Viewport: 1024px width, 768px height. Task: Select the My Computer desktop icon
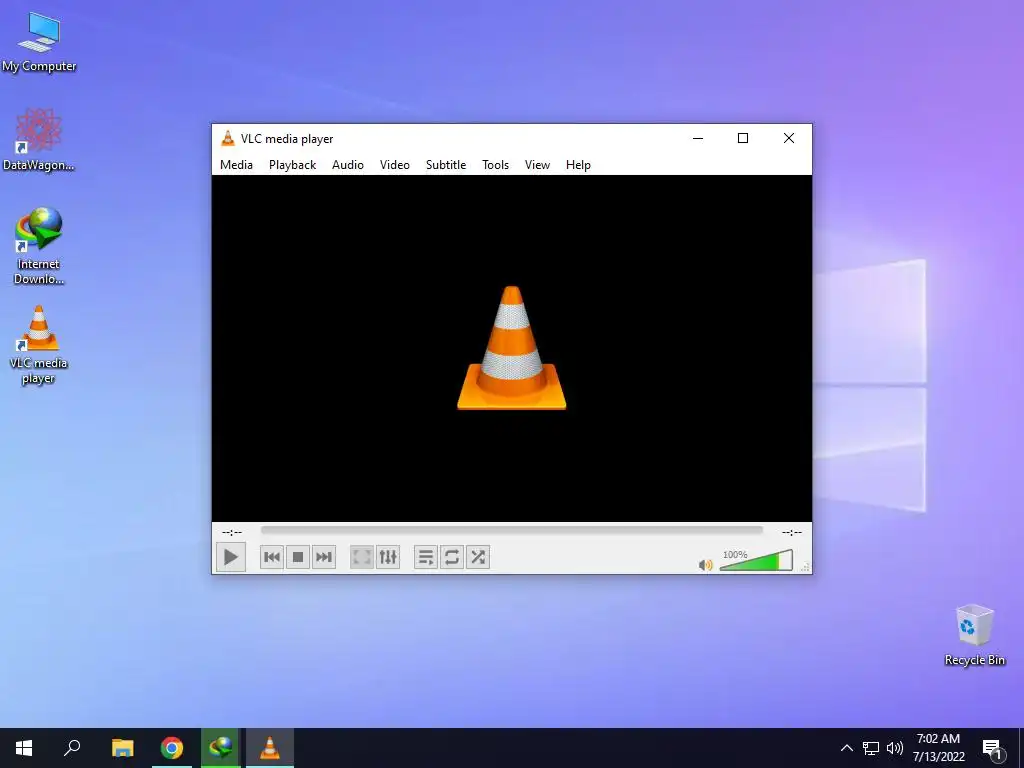point(39,42)
